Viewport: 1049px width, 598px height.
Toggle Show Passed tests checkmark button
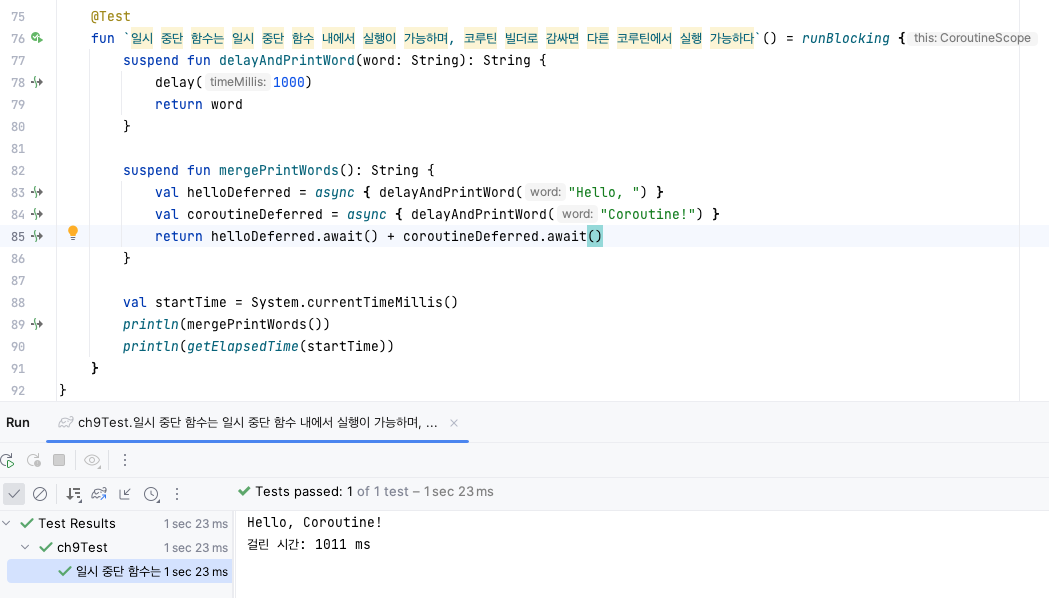(14, 494)
